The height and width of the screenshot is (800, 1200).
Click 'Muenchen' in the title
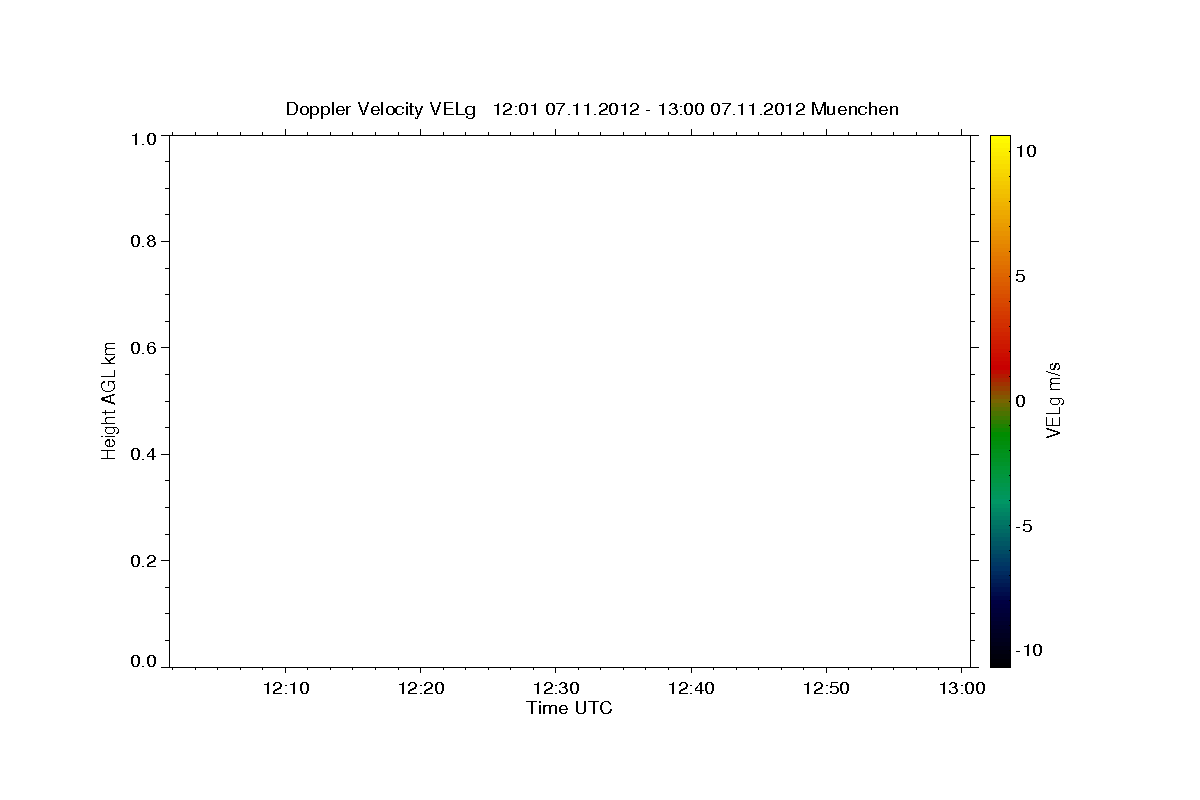(x=855, y=109)
